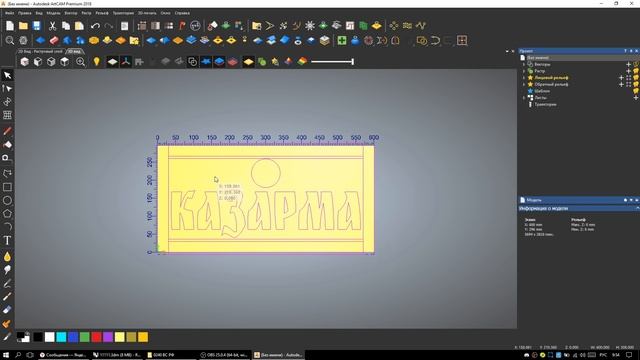This screenshot has height=360, width=640.
Task: Toggle visibility bulb for Шаблон row
Action: click(x=636, y=91)
